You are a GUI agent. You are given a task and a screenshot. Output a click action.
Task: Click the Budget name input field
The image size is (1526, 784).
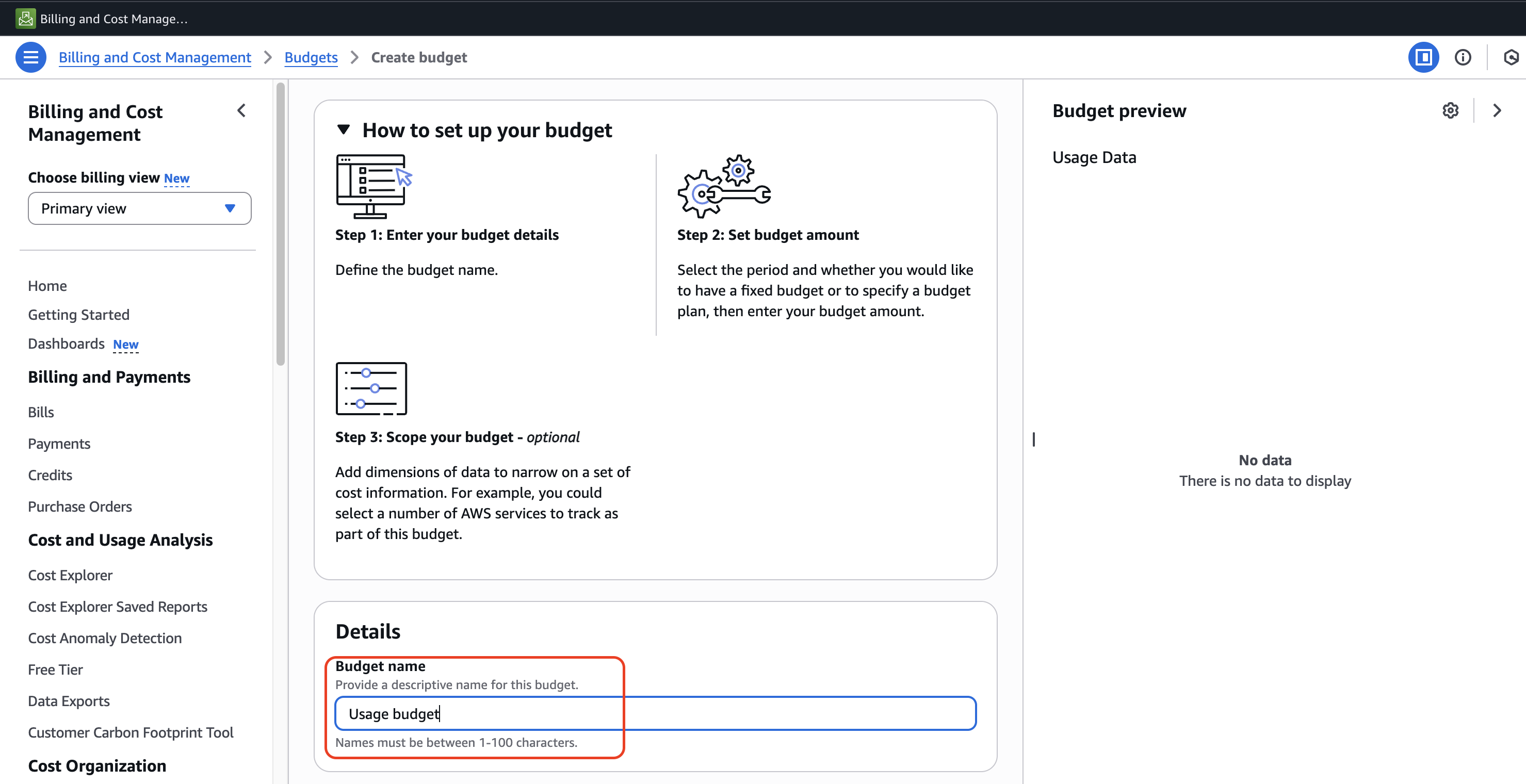tap(655, 713)
